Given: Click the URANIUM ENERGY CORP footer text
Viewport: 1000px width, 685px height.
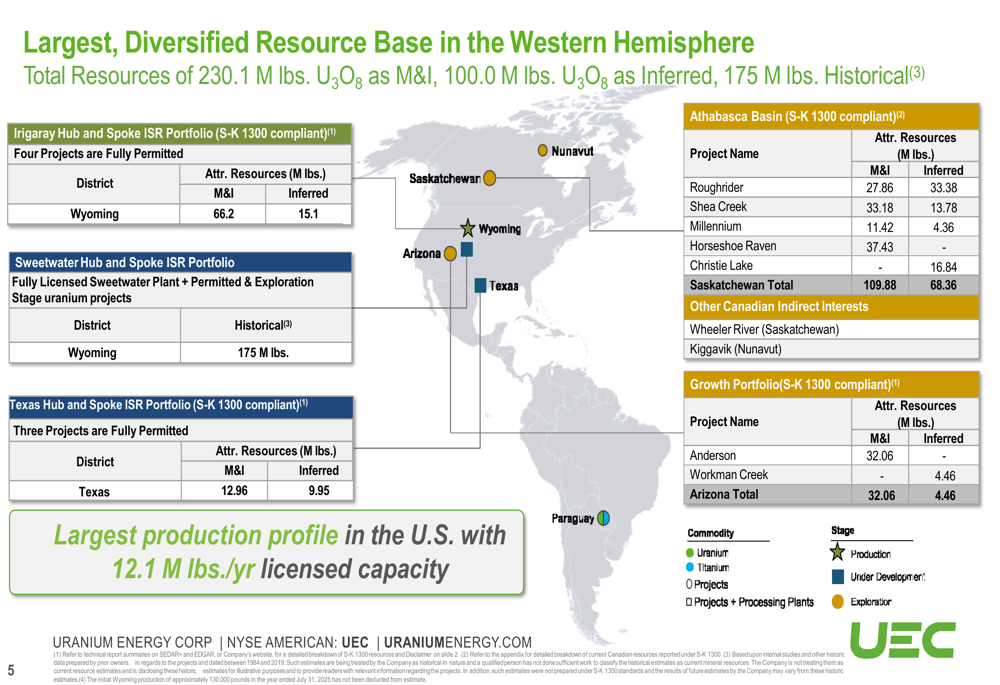Looking at the screenshot, I should pyautogui.click(x=132, y=642).
